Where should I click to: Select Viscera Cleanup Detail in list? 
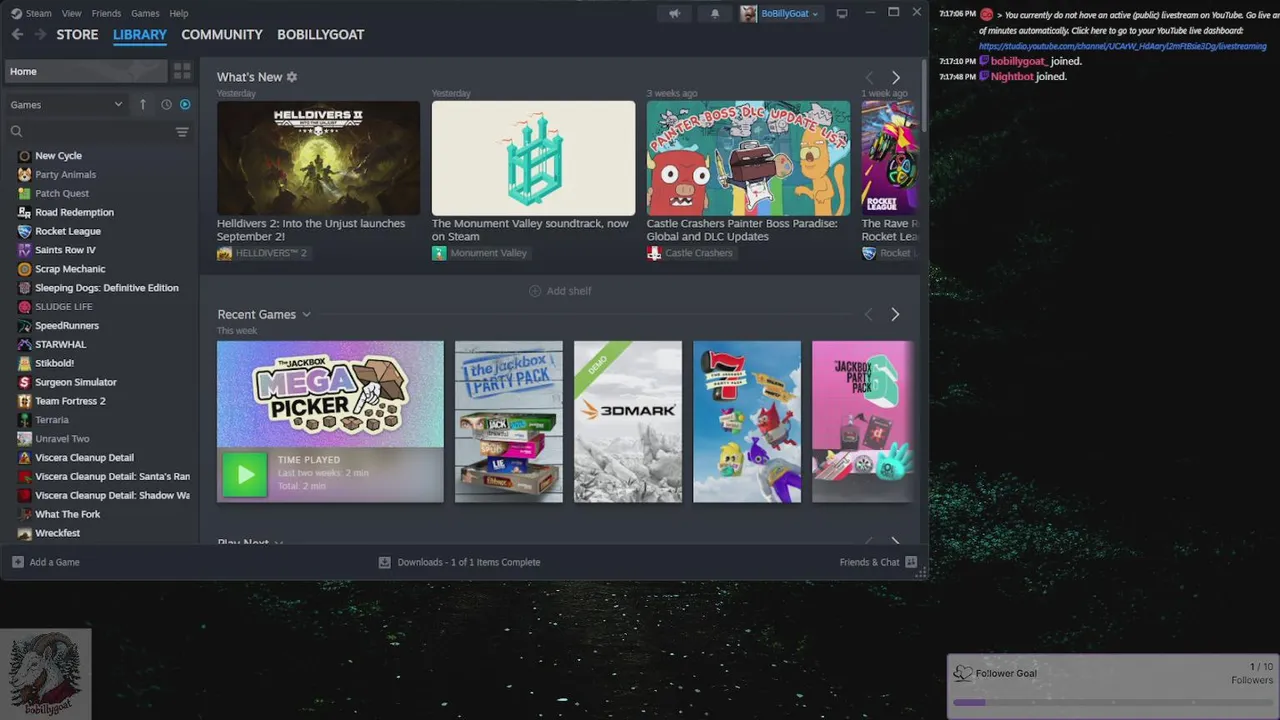point(84,457)
